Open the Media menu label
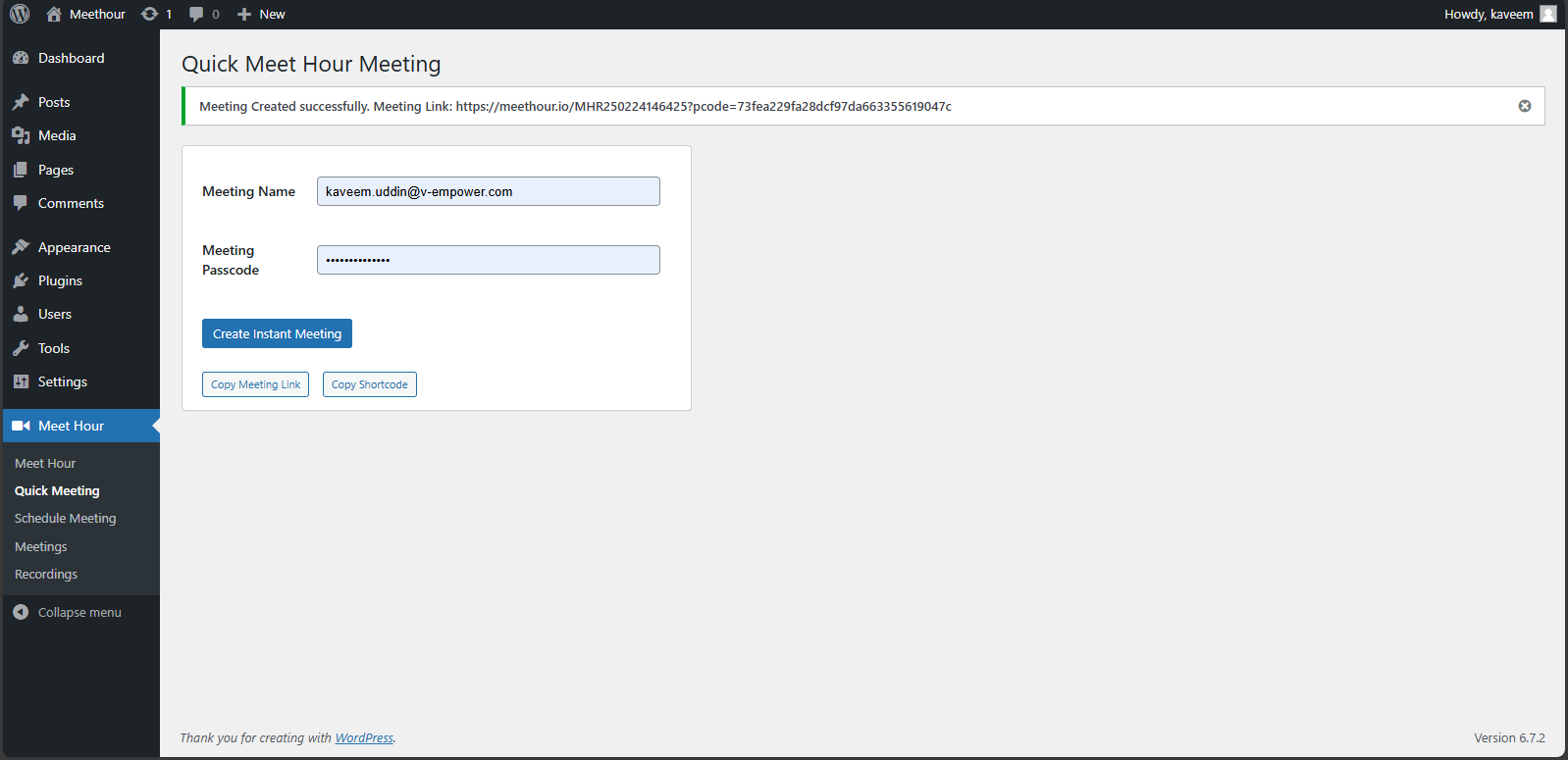 [x=57, y=135]
